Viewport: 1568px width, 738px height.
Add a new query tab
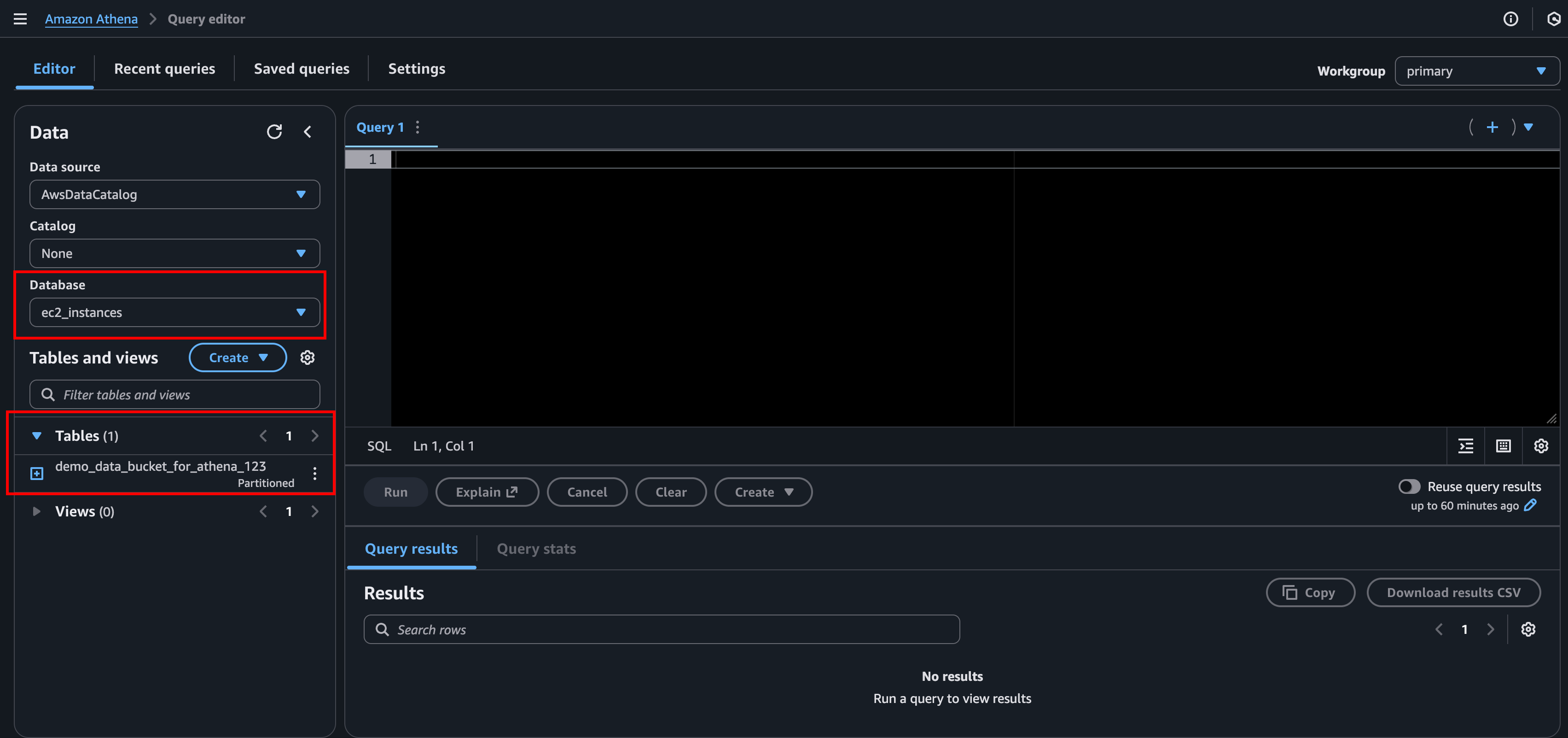(1492, 127)
